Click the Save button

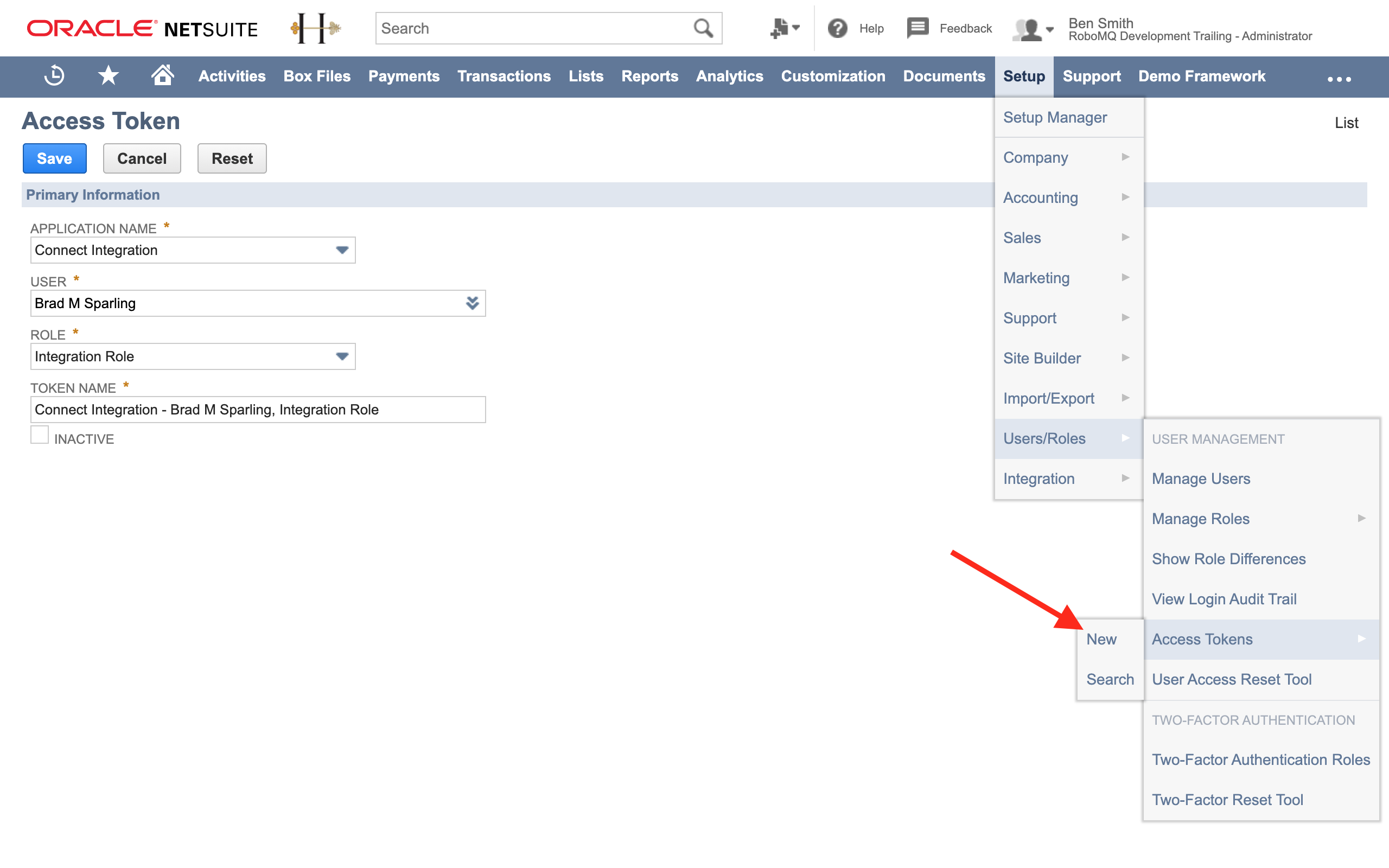pyautogui.click(x=53, y=158)
